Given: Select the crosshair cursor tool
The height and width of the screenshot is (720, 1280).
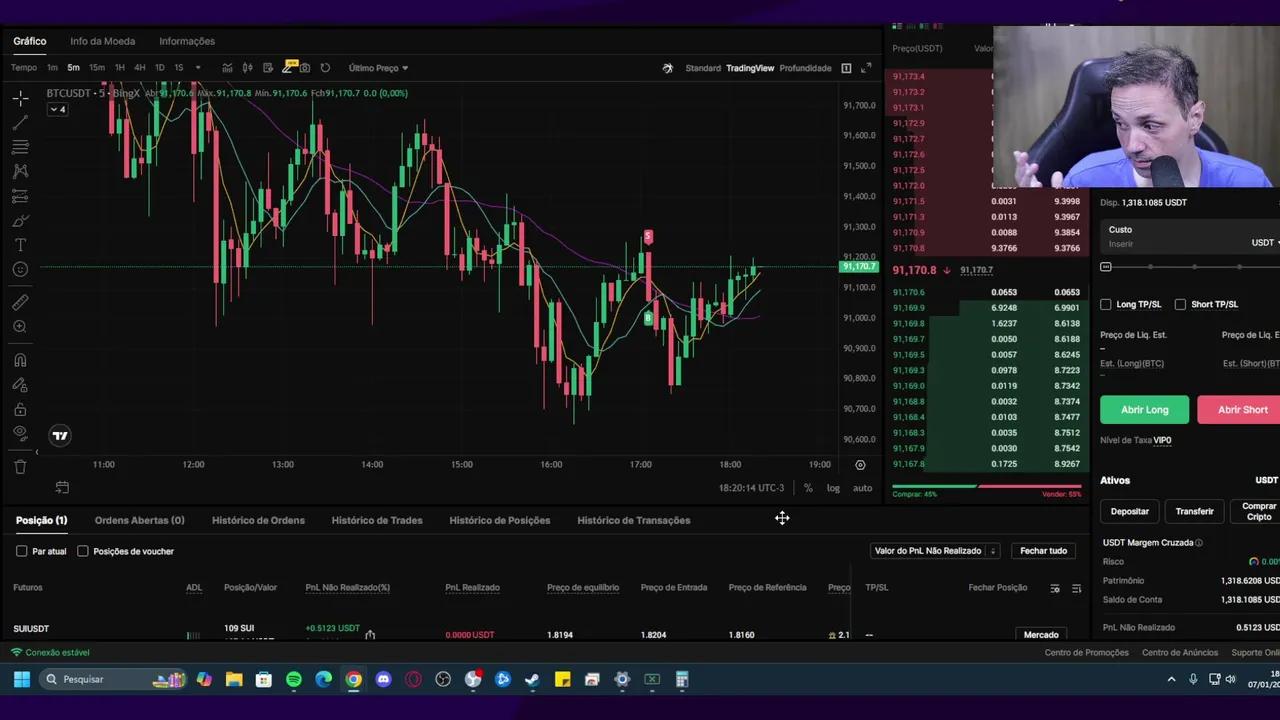Looking at the screenshot, I should point(20,98).
